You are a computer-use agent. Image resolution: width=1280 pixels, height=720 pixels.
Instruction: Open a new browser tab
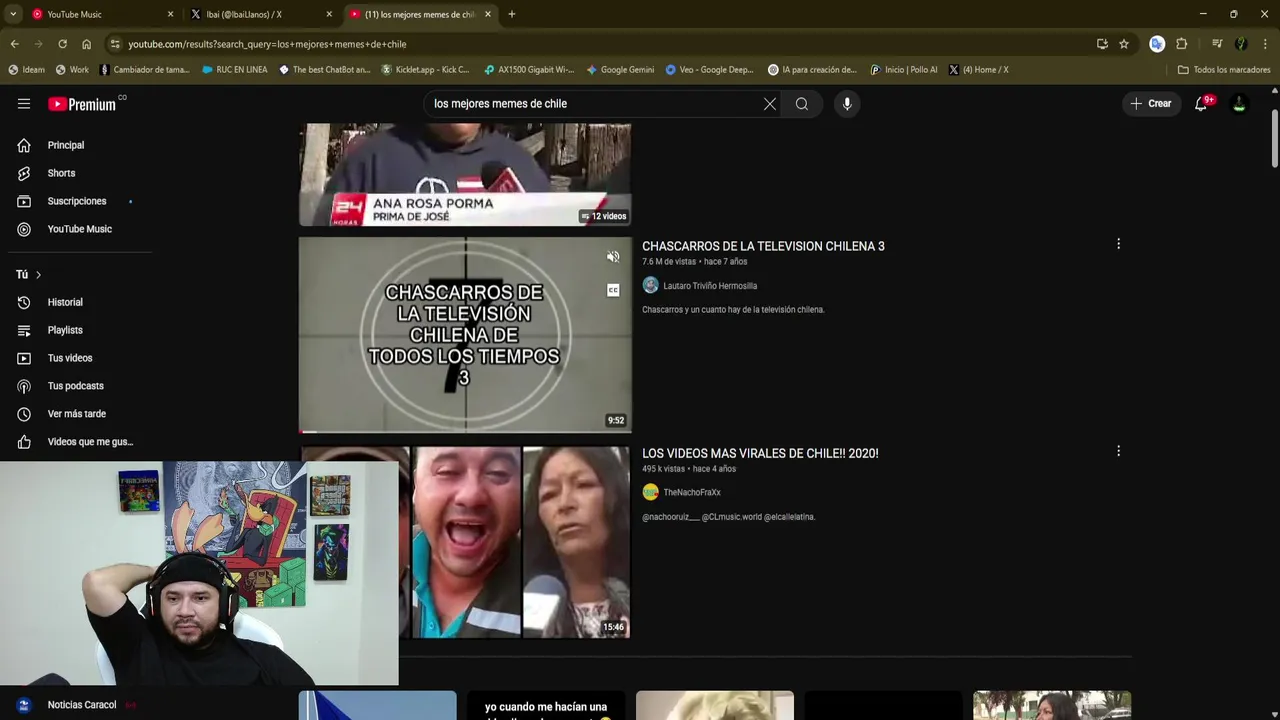(x=512, y=14)
